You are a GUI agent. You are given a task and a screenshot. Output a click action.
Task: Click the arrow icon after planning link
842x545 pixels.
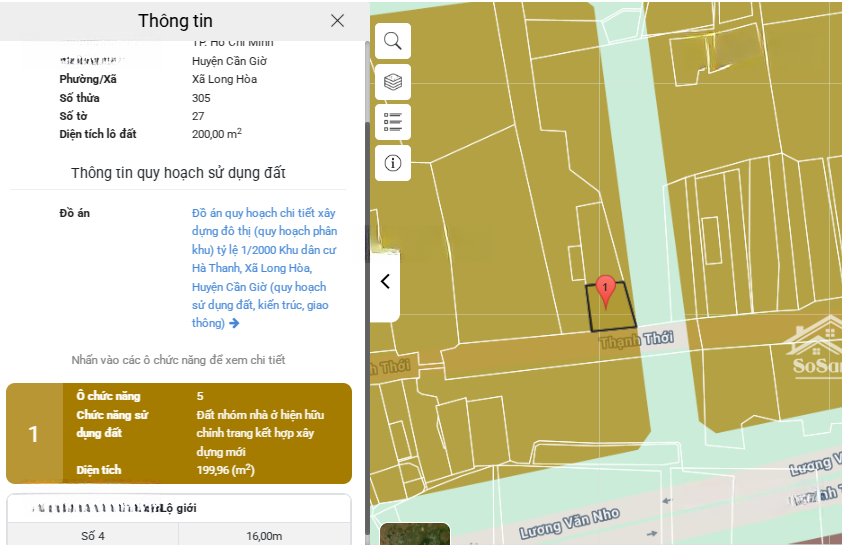(x=234, y=324)
